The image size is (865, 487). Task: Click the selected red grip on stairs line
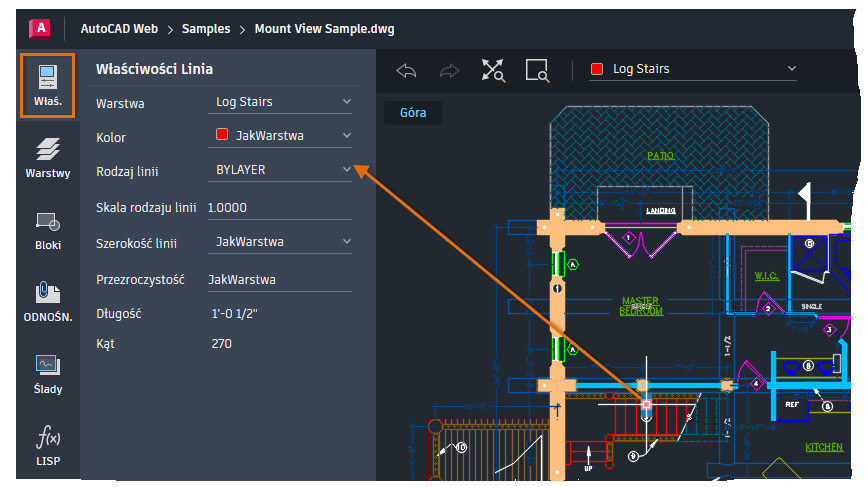point(646,405)
